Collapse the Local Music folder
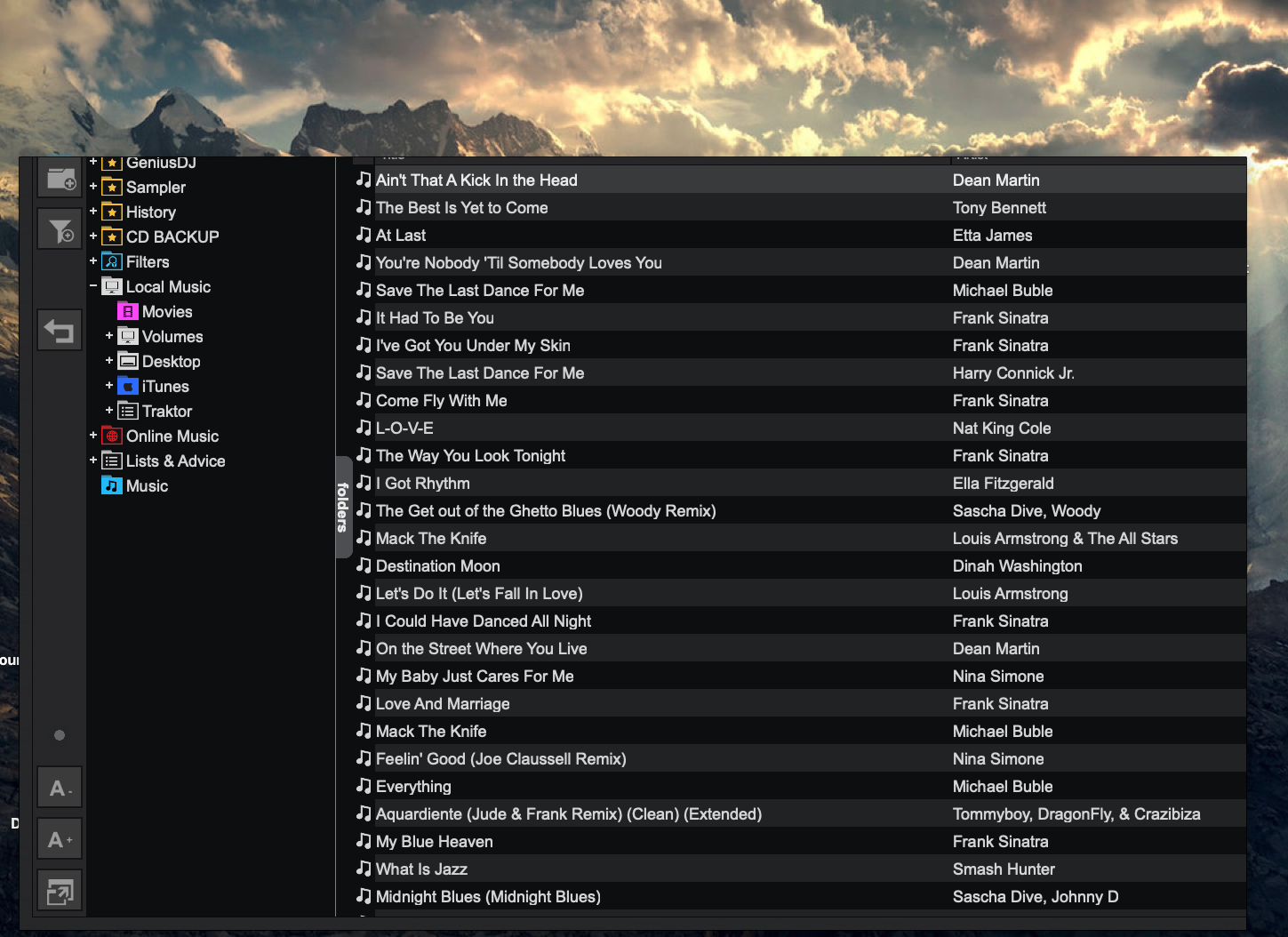The image size is (1288, 937). (x=93, y=286)
